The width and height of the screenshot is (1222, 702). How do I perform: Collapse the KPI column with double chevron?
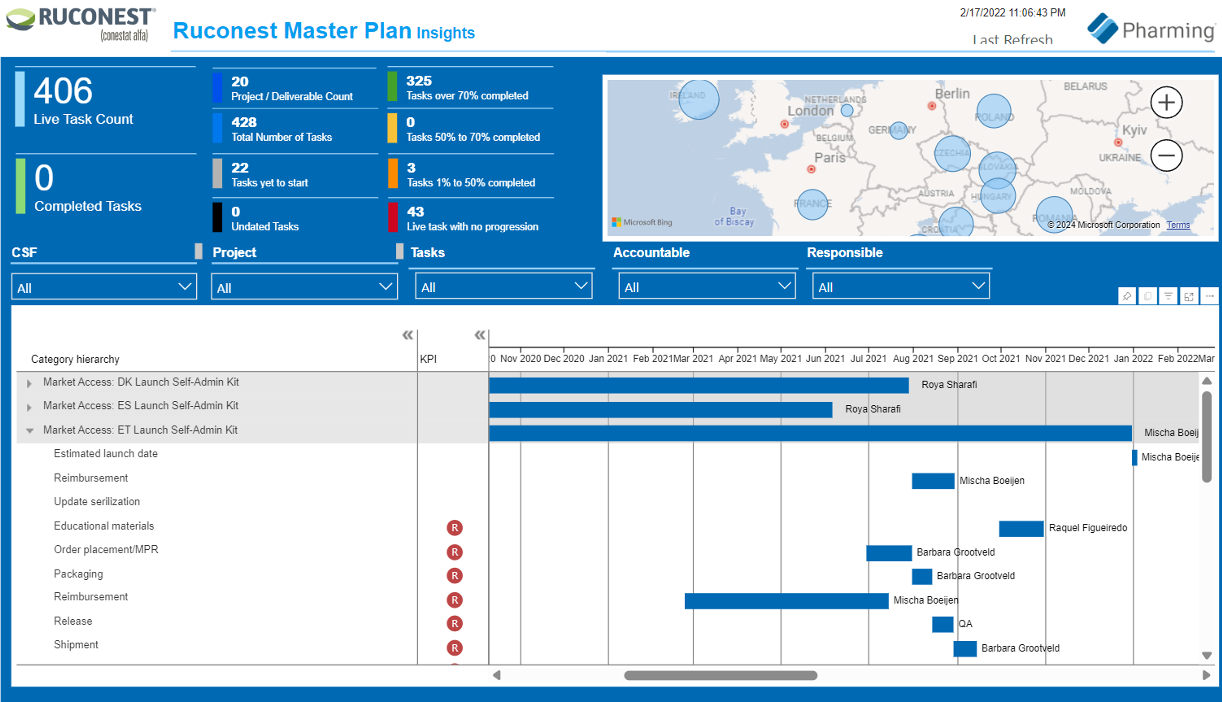coord(479,335)
